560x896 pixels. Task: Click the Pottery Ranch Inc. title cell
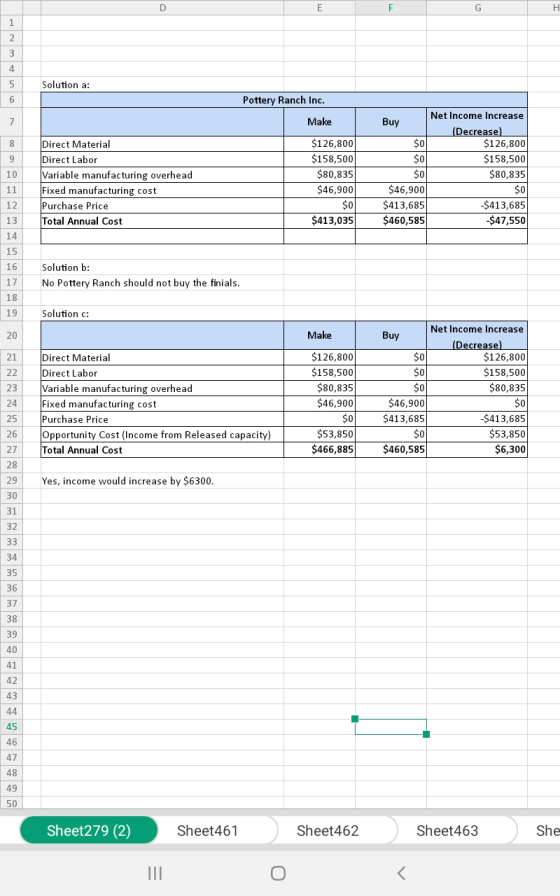pos(284,100)
